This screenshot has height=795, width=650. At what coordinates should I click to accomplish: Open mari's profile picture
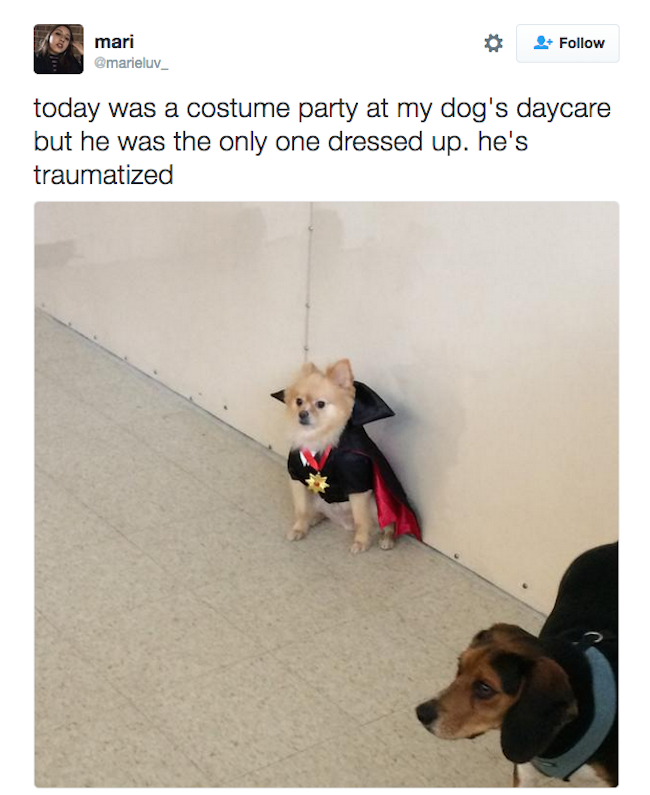point(58,49)
